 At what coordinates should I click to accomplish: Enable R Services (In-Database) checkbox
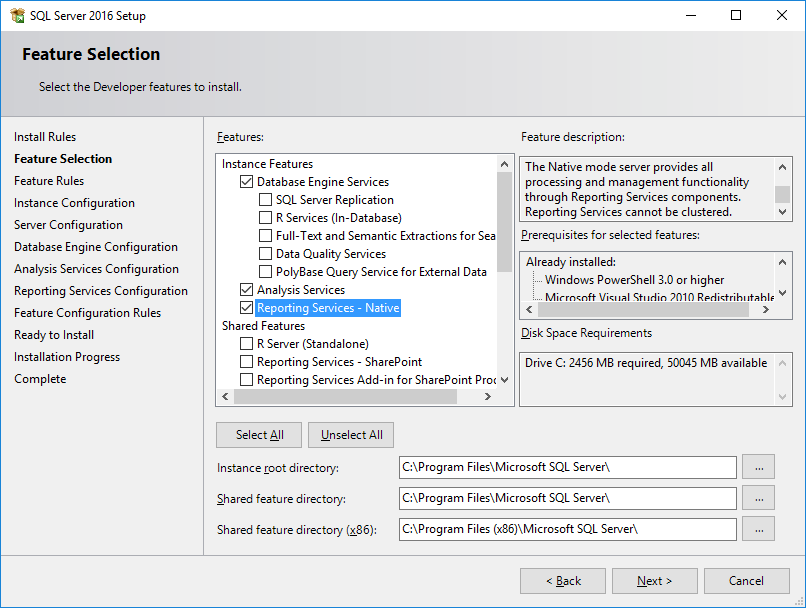click(265, 218)
